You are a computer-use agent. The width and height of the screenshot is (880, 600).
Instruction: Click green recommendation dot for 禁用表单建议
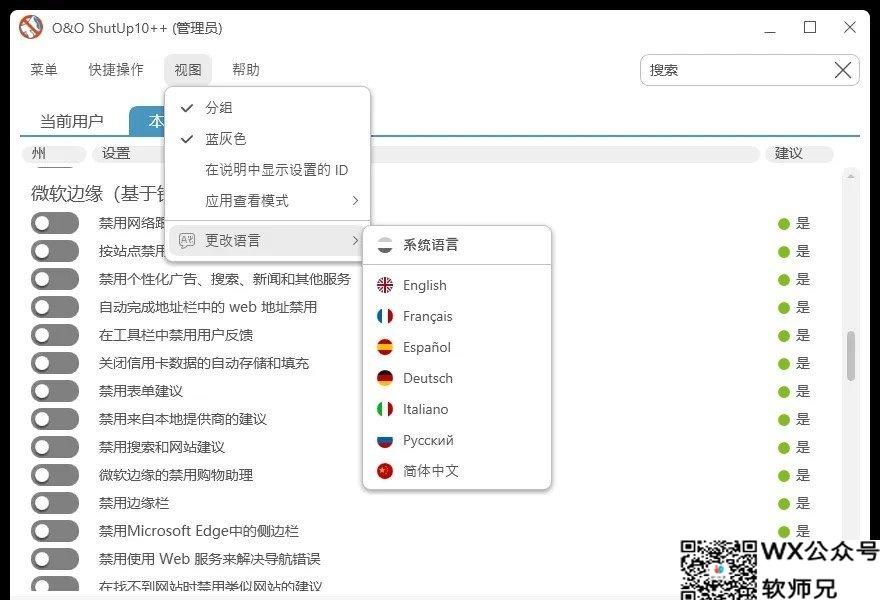(783, 392)
